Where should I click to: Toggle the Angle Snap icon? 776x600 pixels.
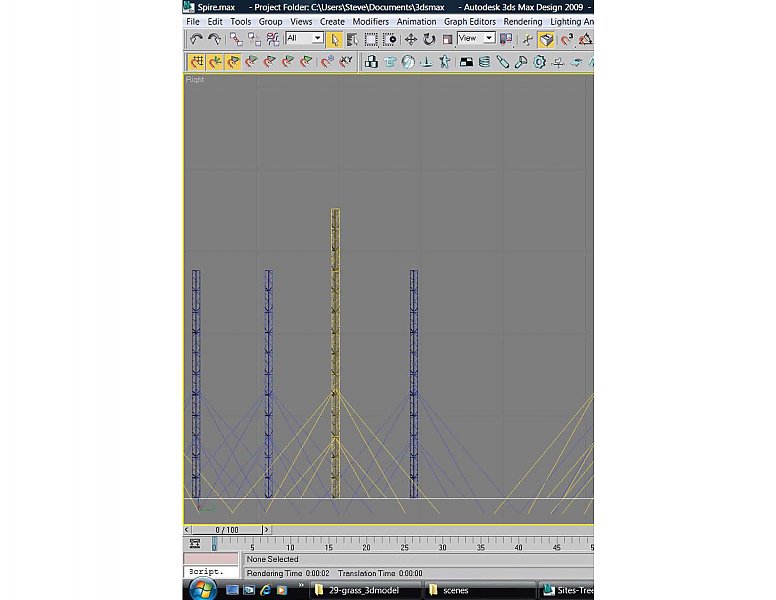pos(585,40)
